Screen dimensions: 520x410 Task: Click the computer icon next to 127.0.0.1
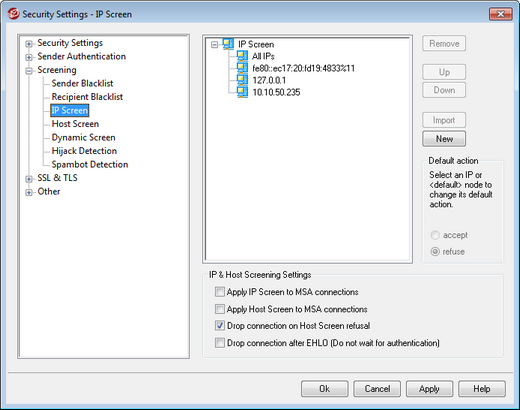pyautogui.click(x=242, y=80)
